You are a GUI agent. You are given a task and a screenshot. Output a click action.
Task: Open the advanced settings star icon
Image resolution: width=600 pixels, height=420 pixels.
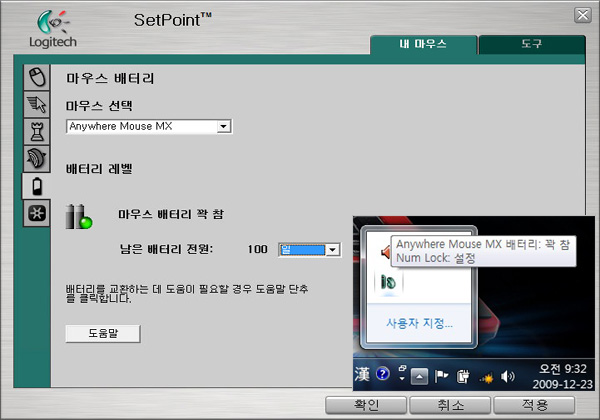[x=37, y=213]
